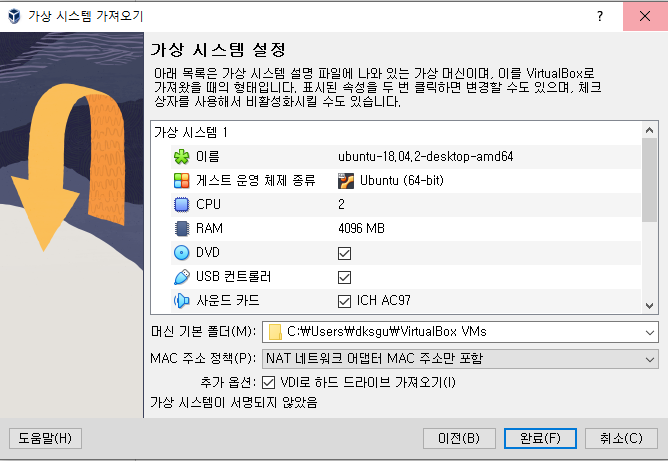
Task: Open the 머신 기본 폴더 dropdown arrow
Action: point(650,332)
